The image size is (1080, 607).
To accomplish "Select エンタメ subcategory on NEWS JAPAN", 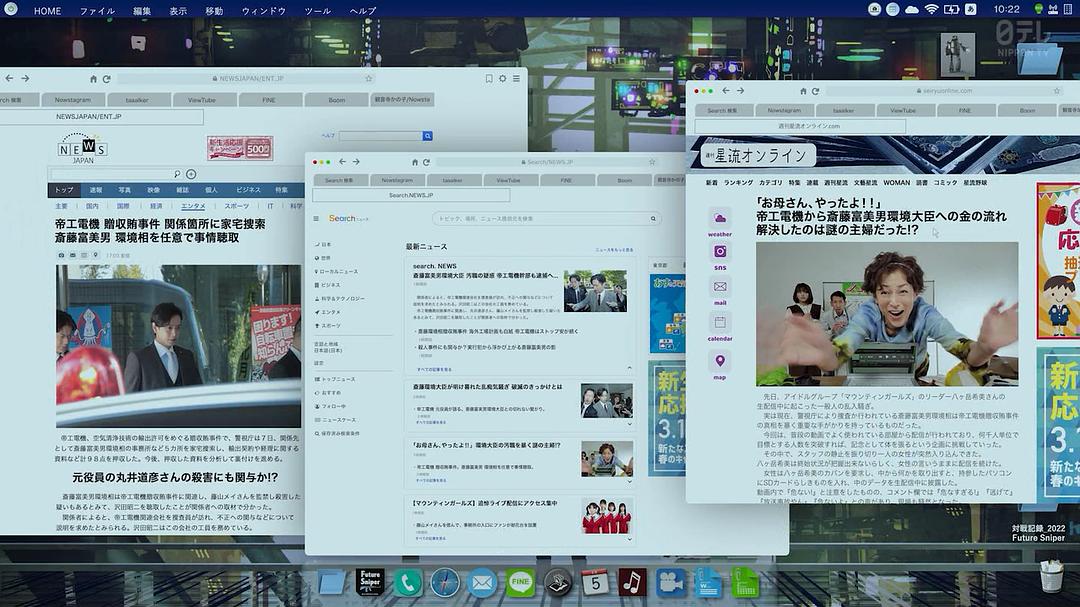I will tap(193, 206).
